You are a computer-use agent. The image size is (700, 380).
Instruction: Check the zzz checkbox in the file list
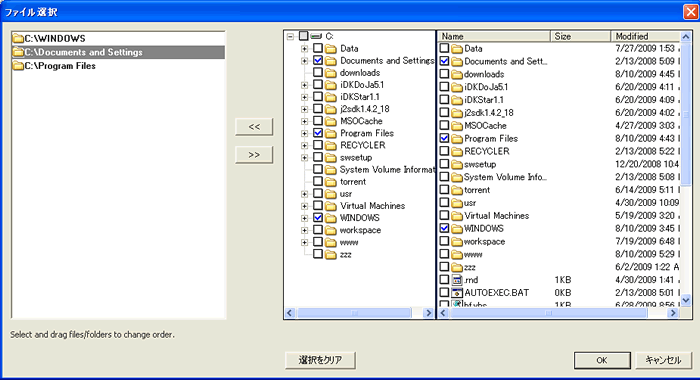(x=444, y=267)
